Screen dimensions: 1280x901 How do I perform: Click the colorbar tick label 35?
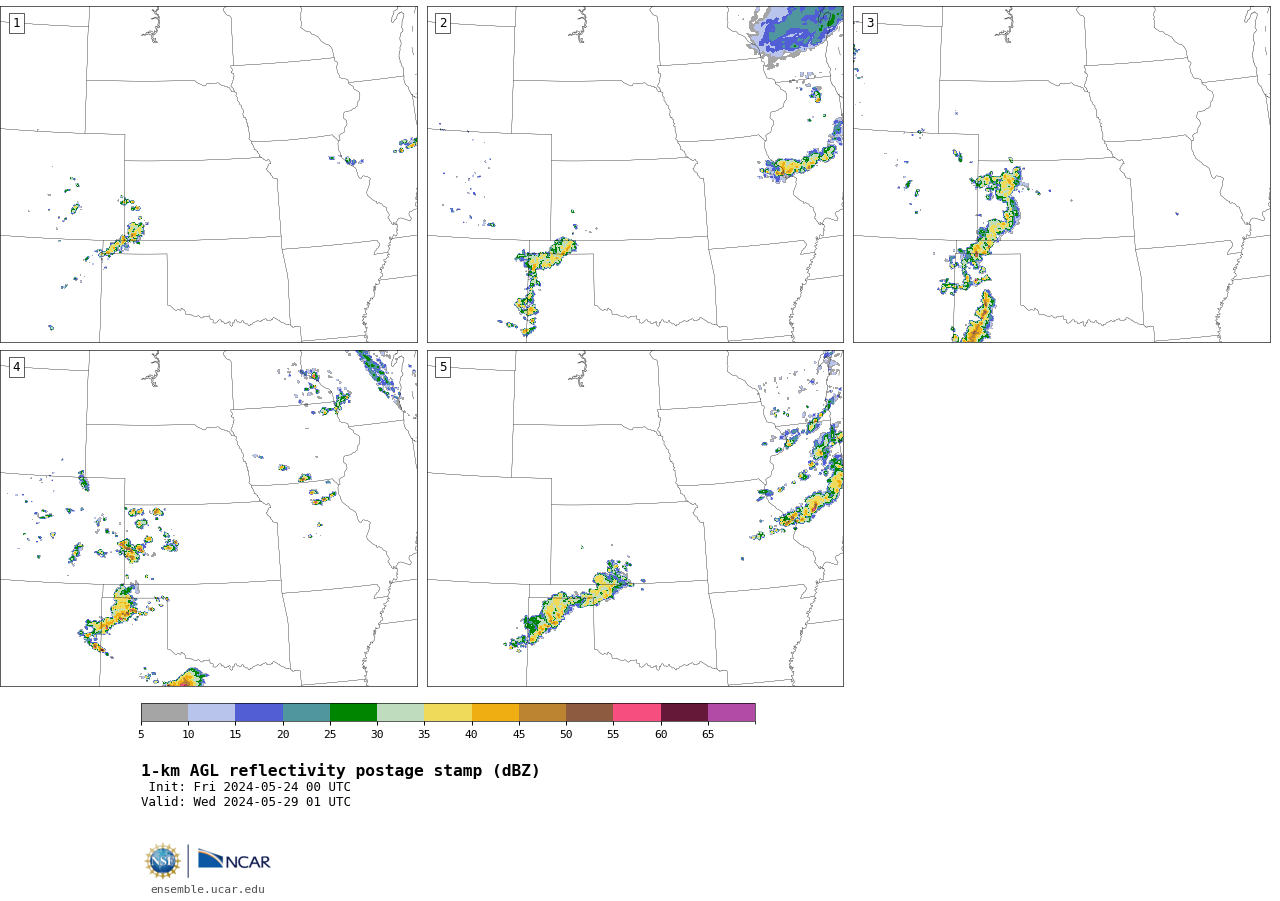[424, 734]
